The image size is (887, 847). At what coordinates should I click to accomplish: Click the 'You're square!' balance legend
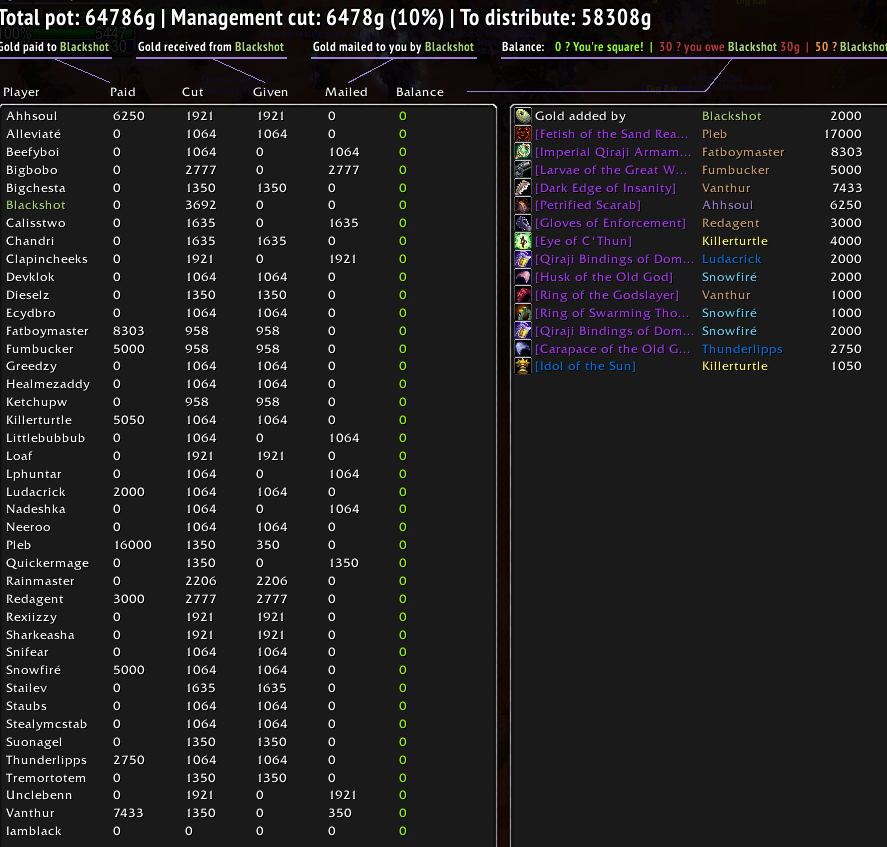point(599,47)
